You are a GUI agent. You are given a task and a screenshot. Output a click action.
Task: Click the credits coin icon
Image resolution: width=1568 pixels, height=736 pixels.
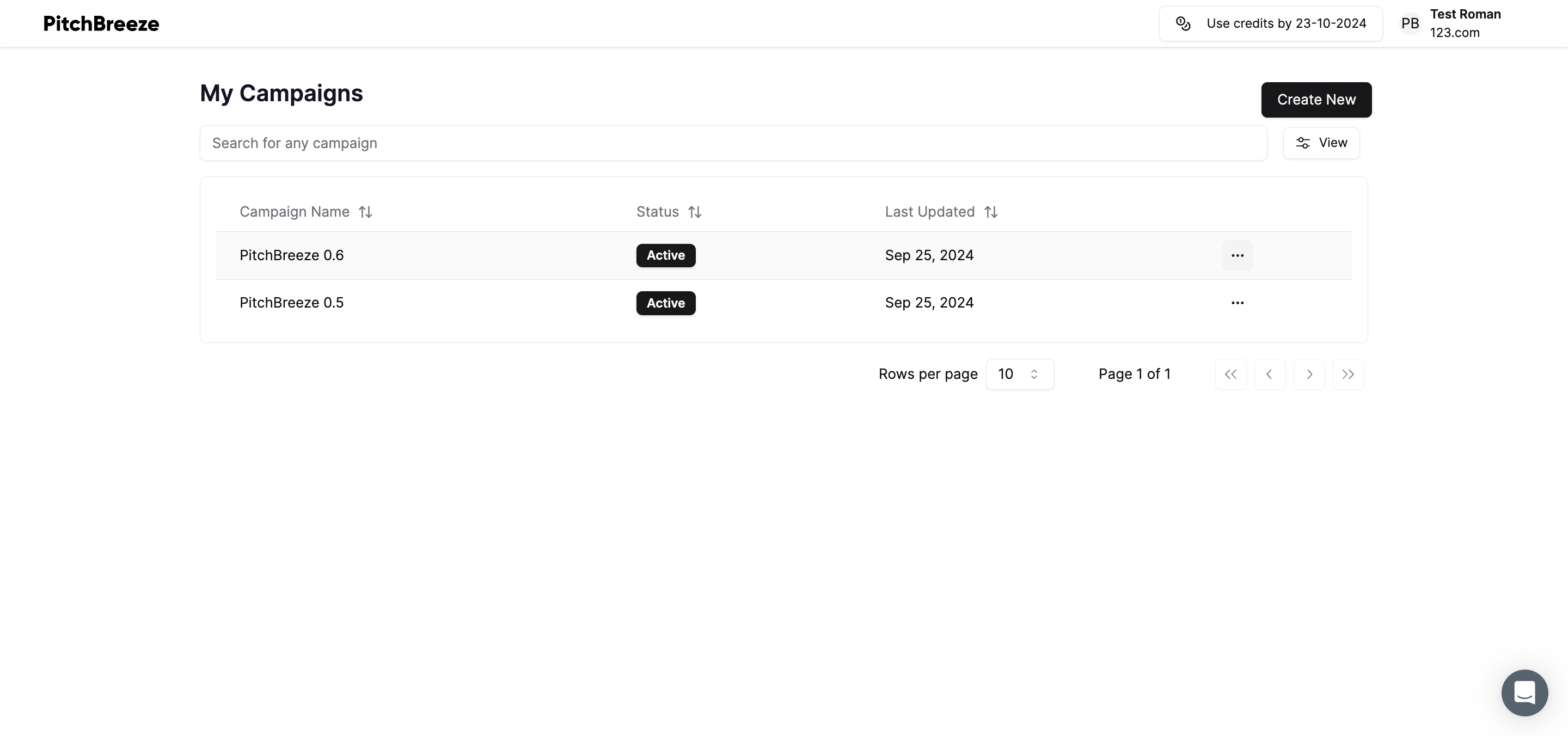click(x=1183, y=24)
